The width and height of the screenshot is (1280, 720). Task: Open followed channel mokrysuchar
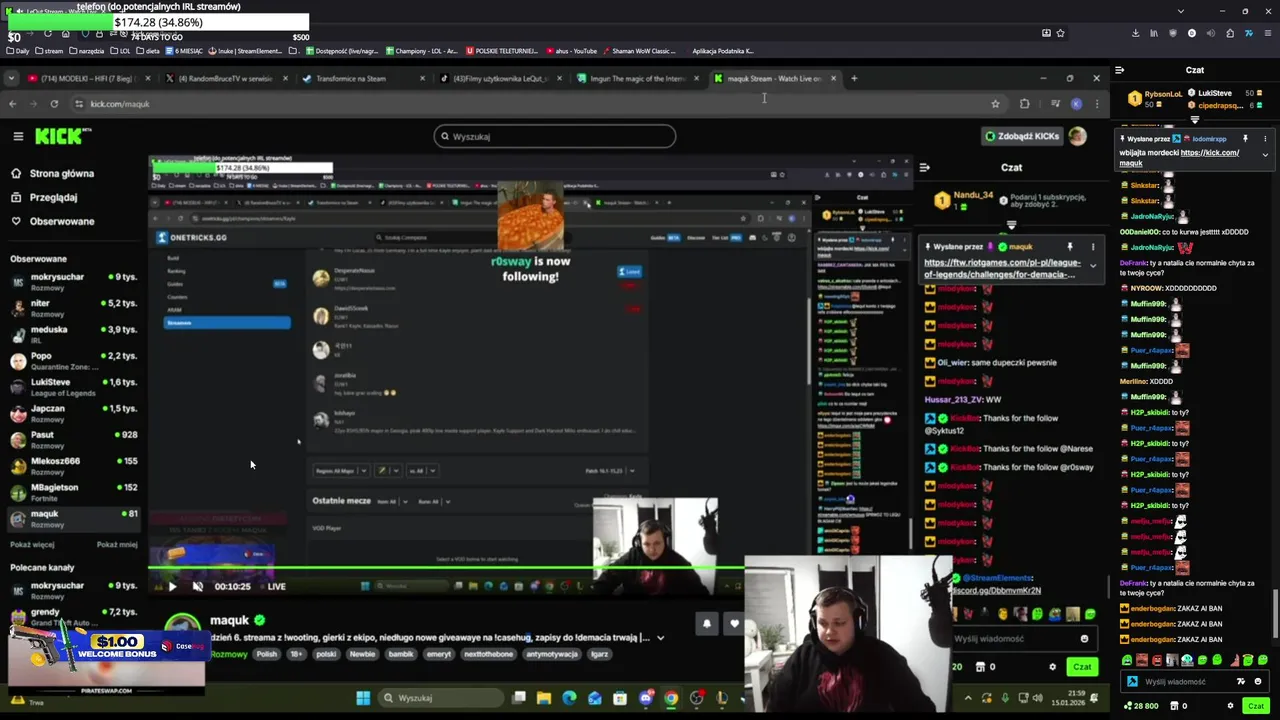pyautogui.click(x=73, y=281)
